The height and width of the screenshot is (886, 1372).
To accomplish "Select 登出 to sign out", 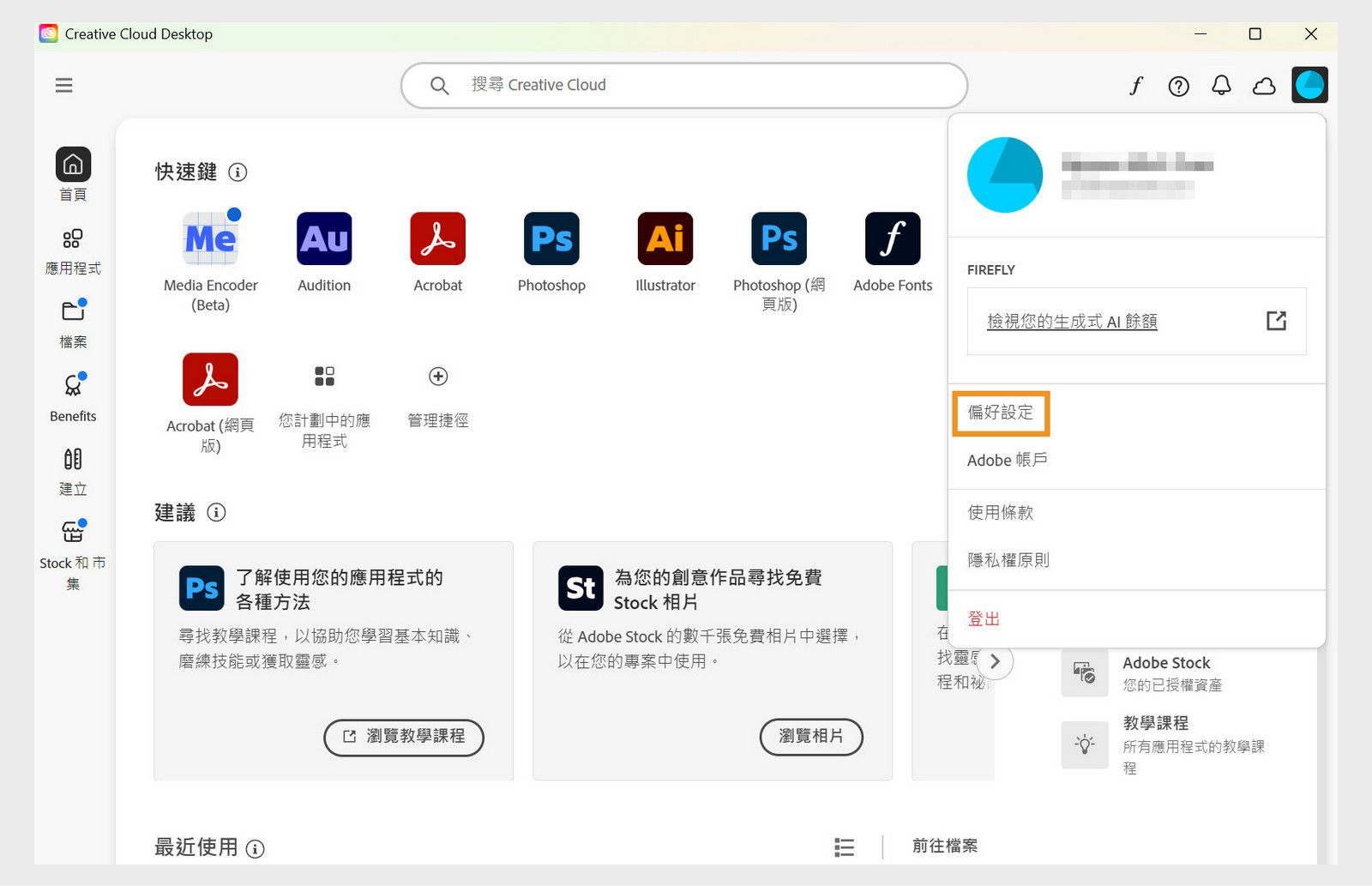I will pyautogui.click(x=983, y=618).
